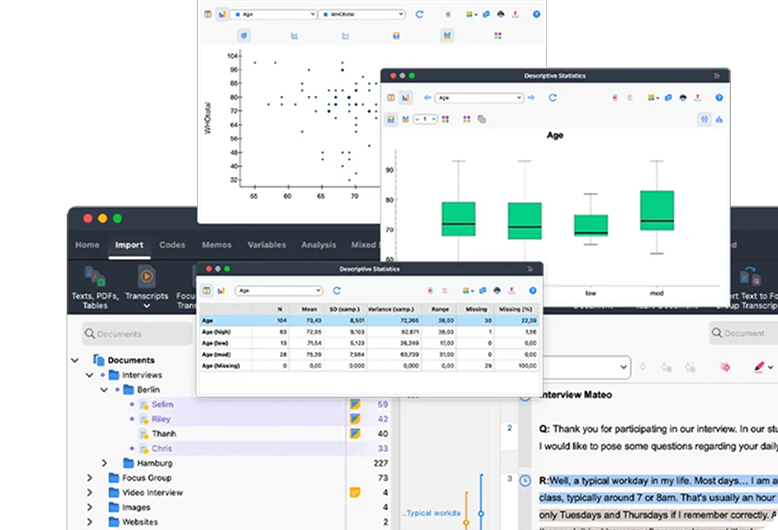Image resolution: width=778 pixels, height=530 pixels.
Task: Activate table view in statistics table window
Action: pos(207,290)
